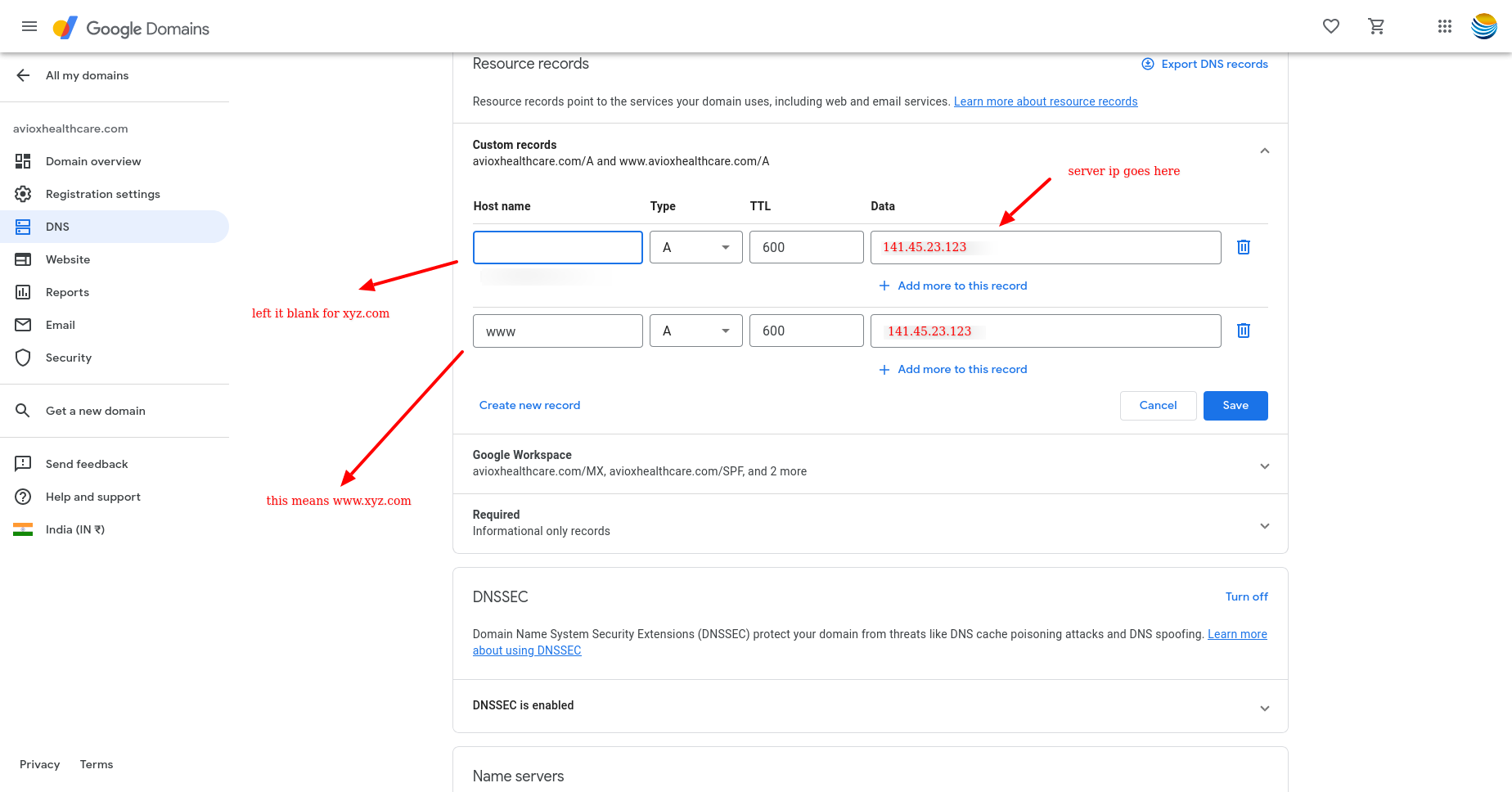The image size is (1512, 792).
Task: Expand the Google Workspace records section
Action: 1265,466
